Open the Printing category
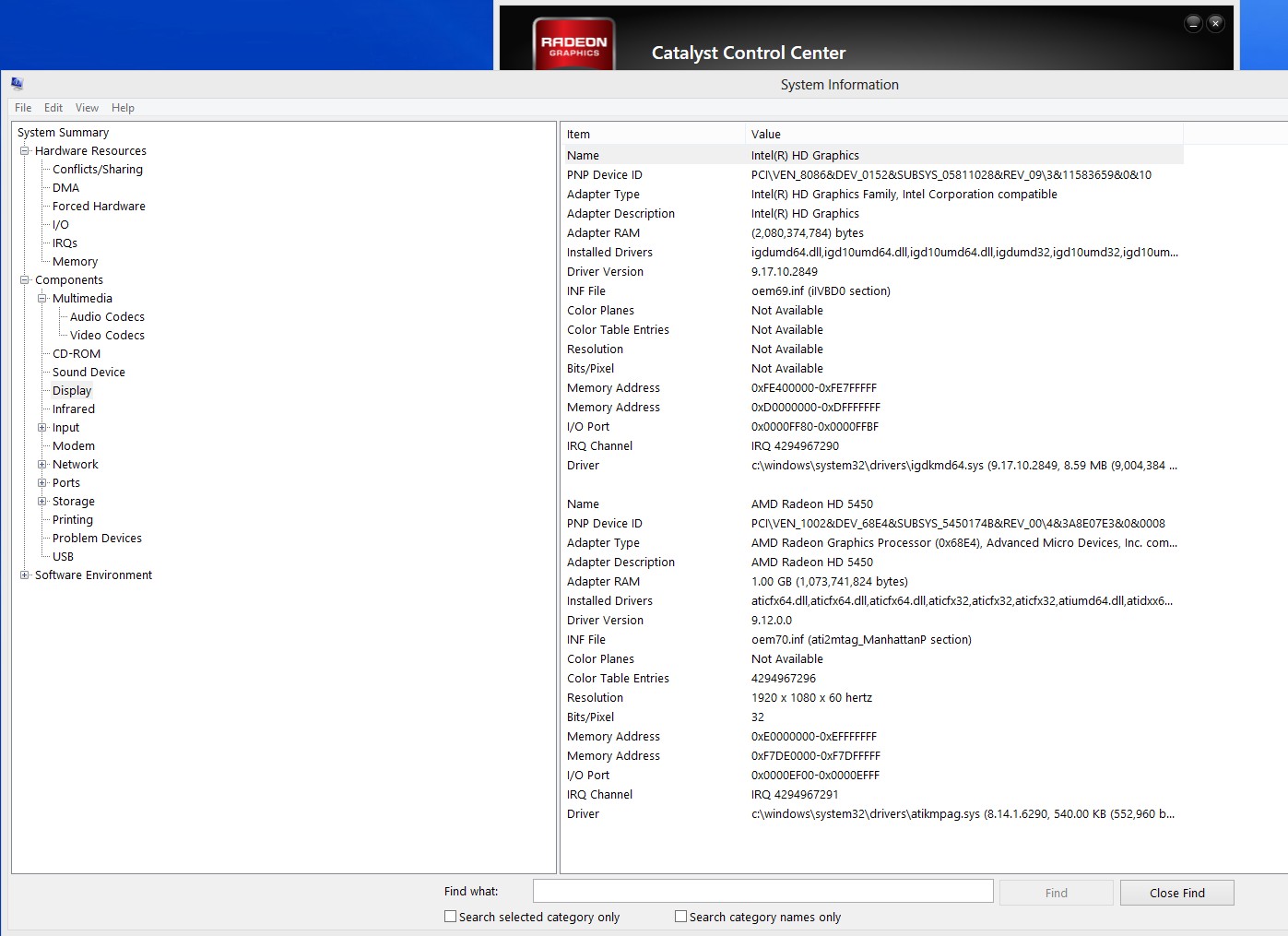Image resolution: width=1288 pixels, height=936 pixels. (73, 519)
